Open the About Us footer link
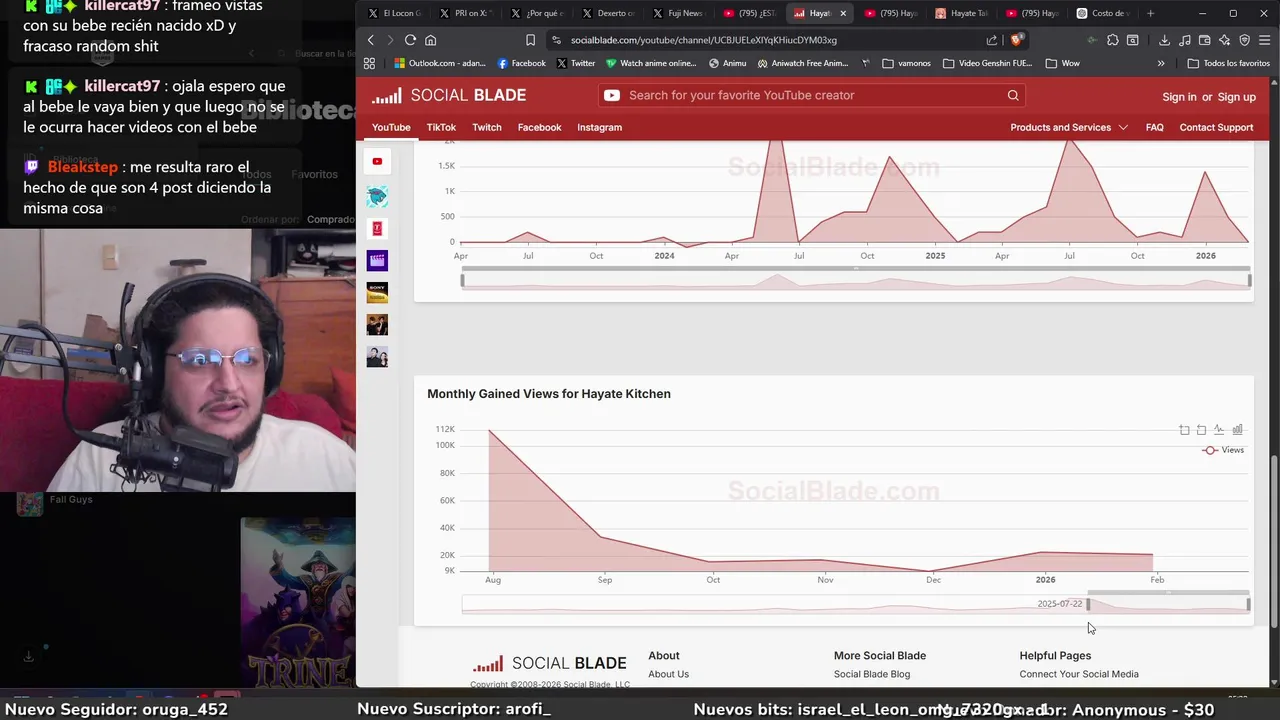1280x720 pixels. (668, 674)
